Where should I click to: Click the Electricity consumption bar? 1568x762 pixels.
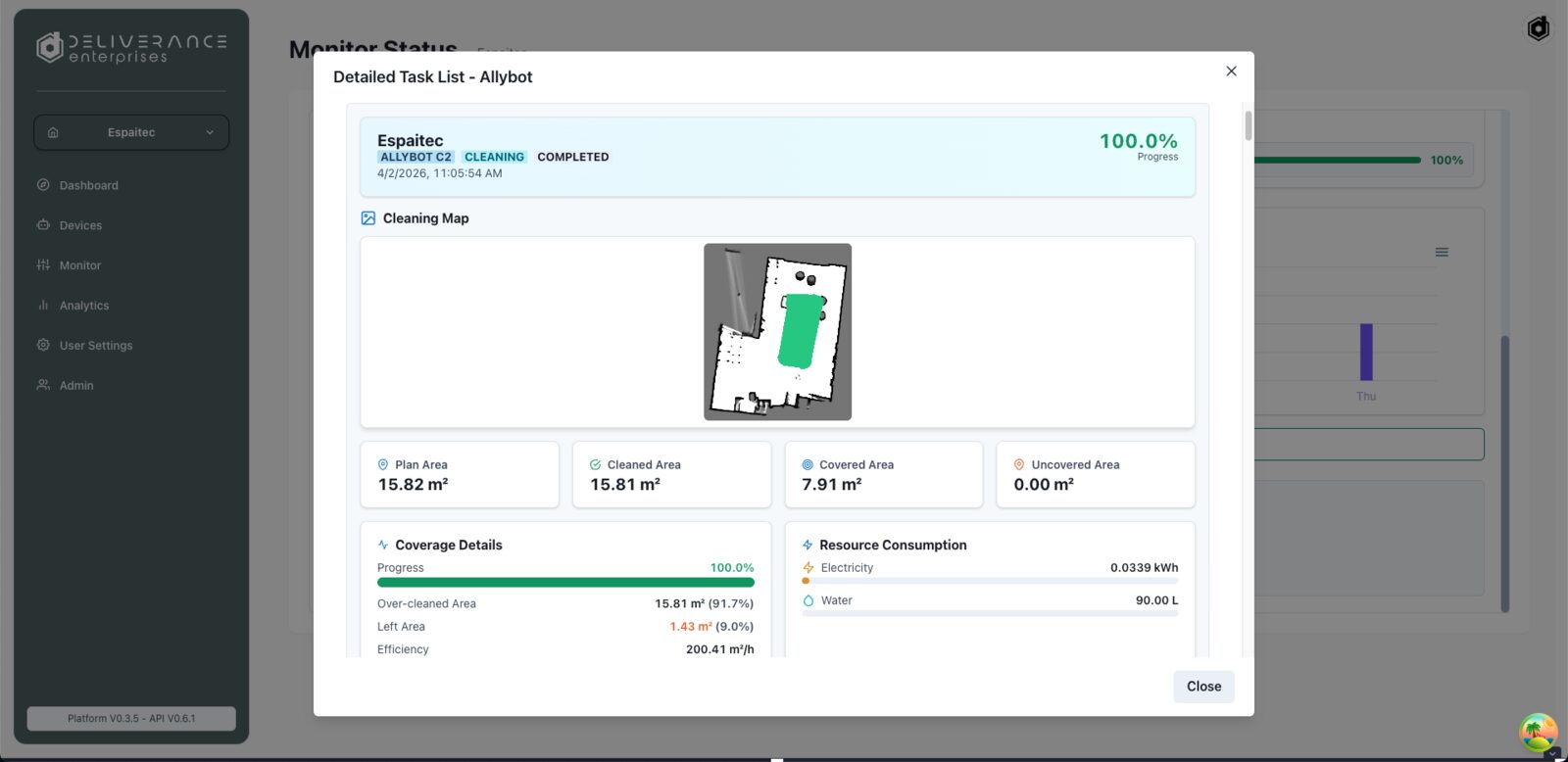(990, 581)
